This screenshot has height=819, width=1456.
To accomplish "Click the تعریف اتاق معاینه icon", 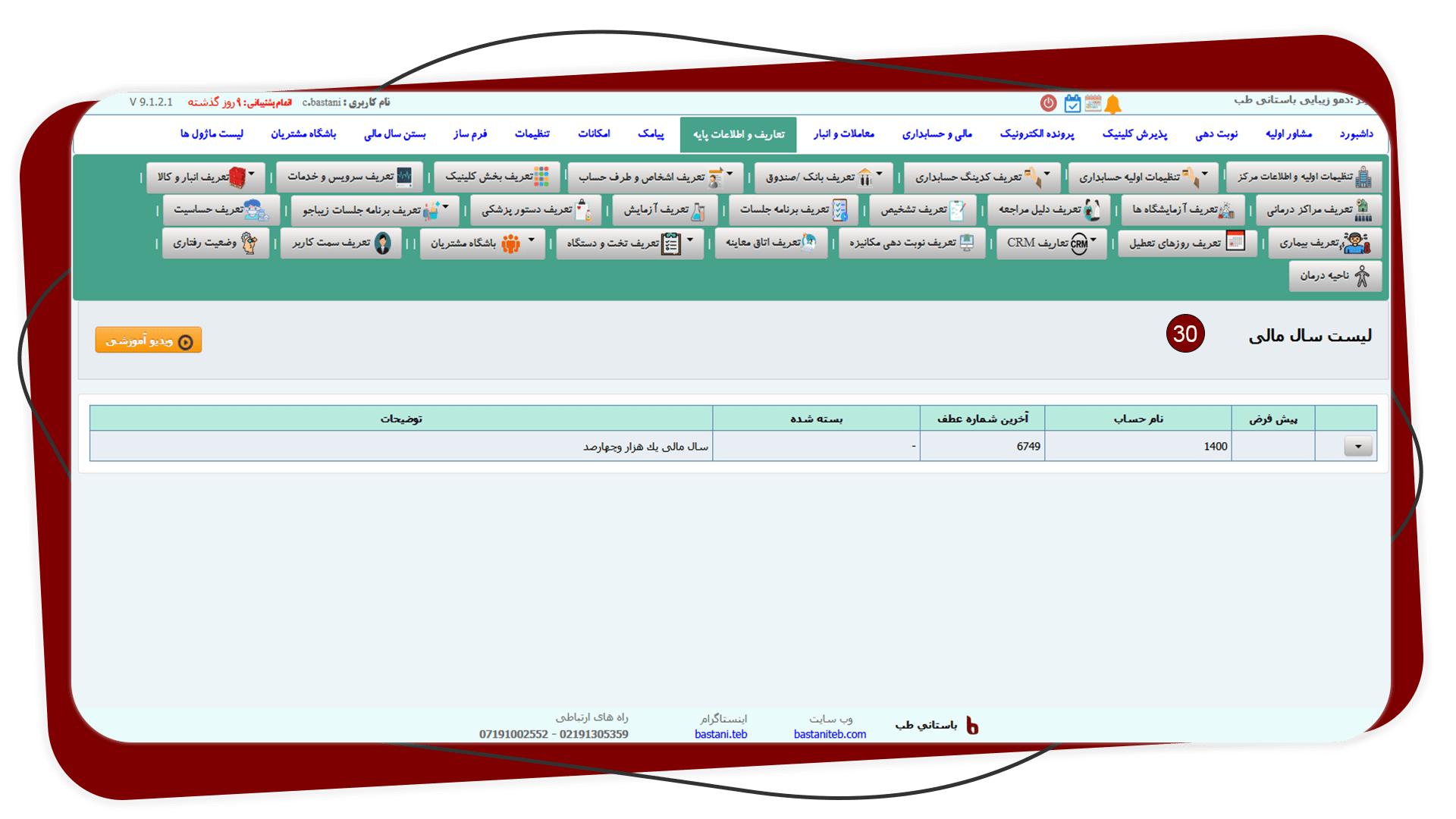I will pos(809,242).
